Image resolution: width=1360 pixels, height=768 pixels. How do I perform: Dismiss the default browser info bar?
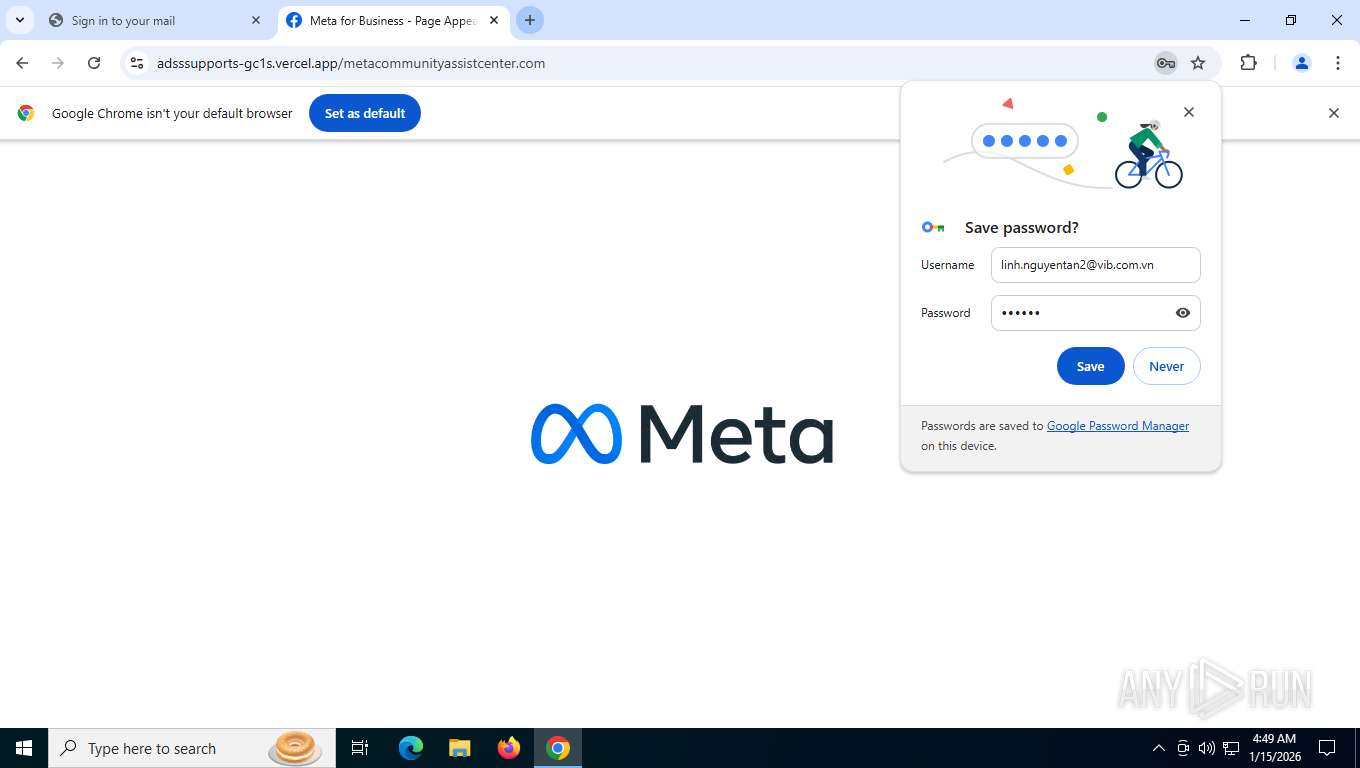click(1333, 113)
